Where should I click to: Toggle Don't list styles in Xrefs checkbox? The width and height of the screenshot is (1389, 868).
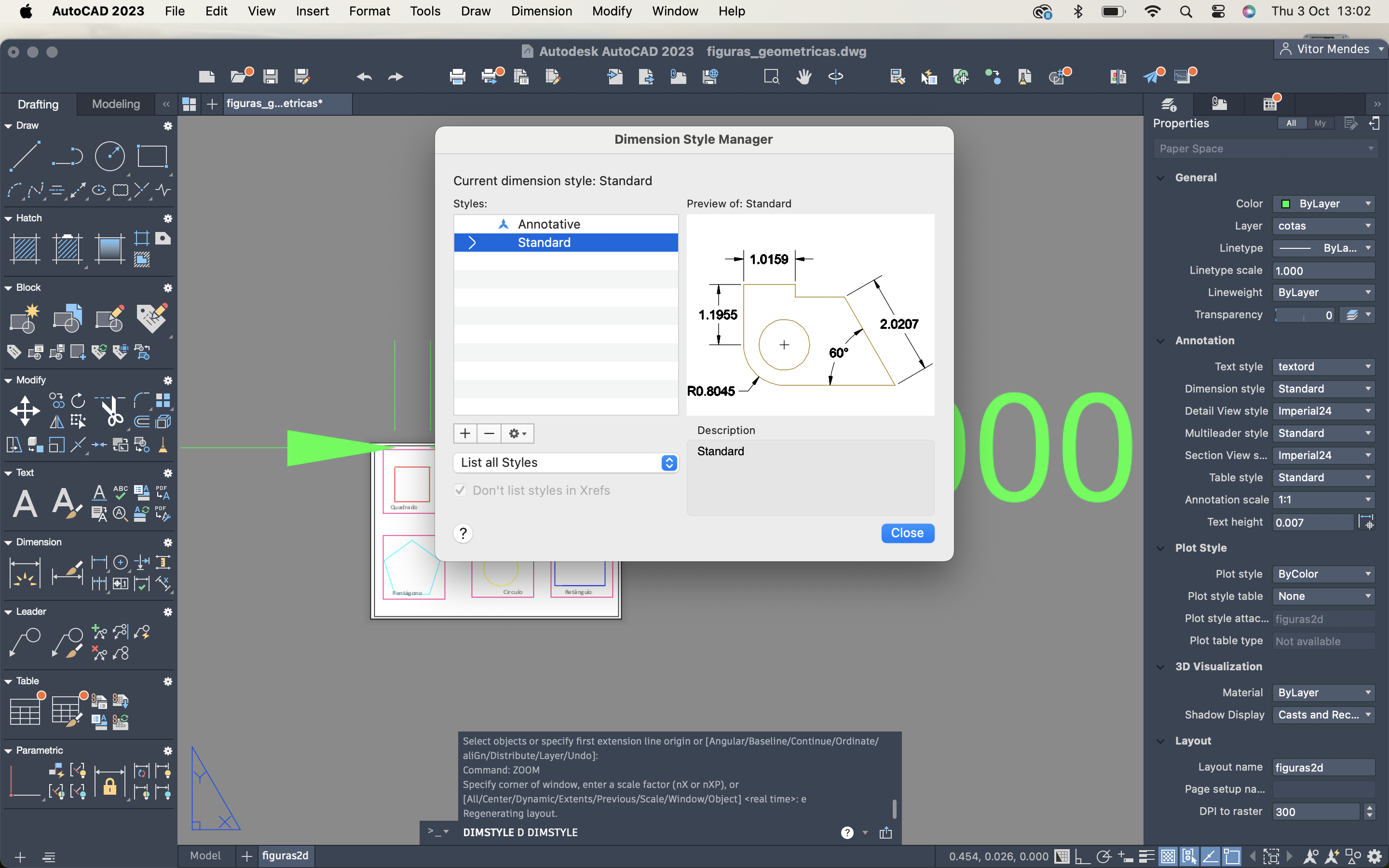pos(460,490)
